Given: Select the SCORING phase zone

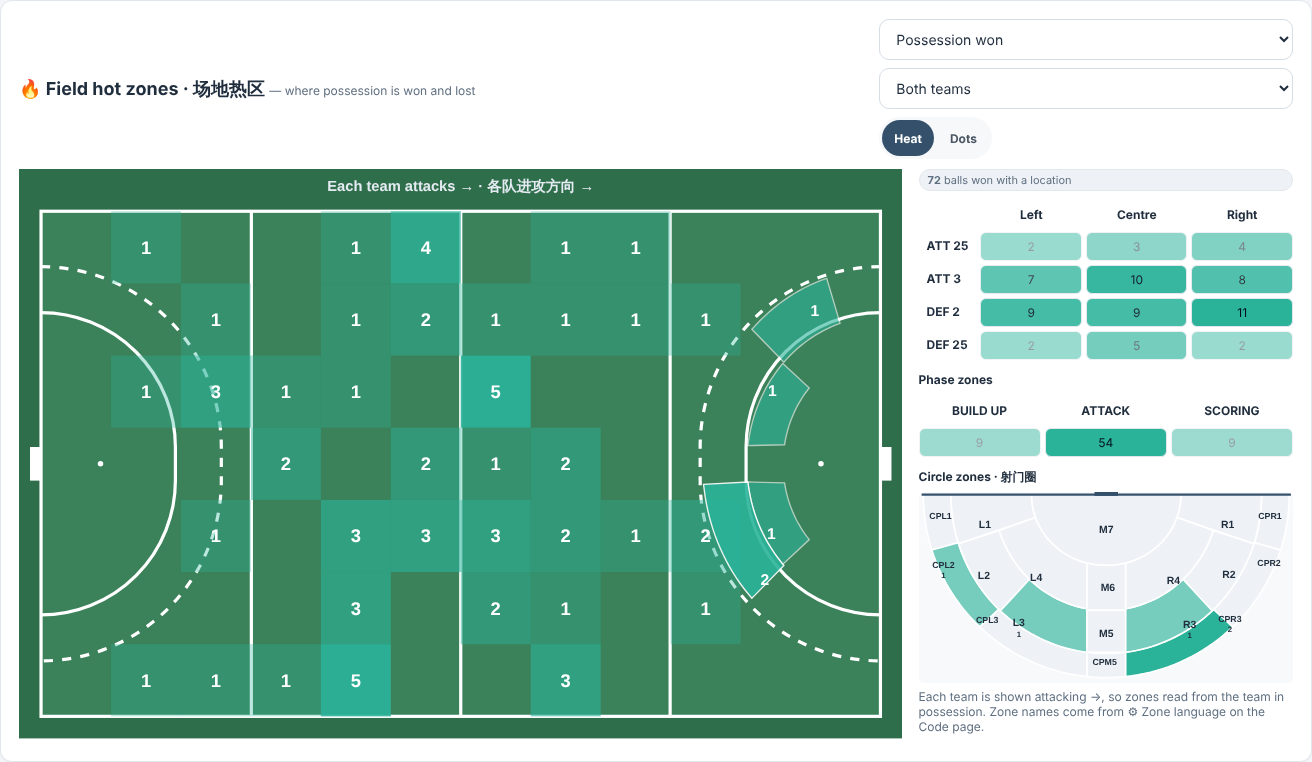Looking at the screenshot, I should (1232, 442).
